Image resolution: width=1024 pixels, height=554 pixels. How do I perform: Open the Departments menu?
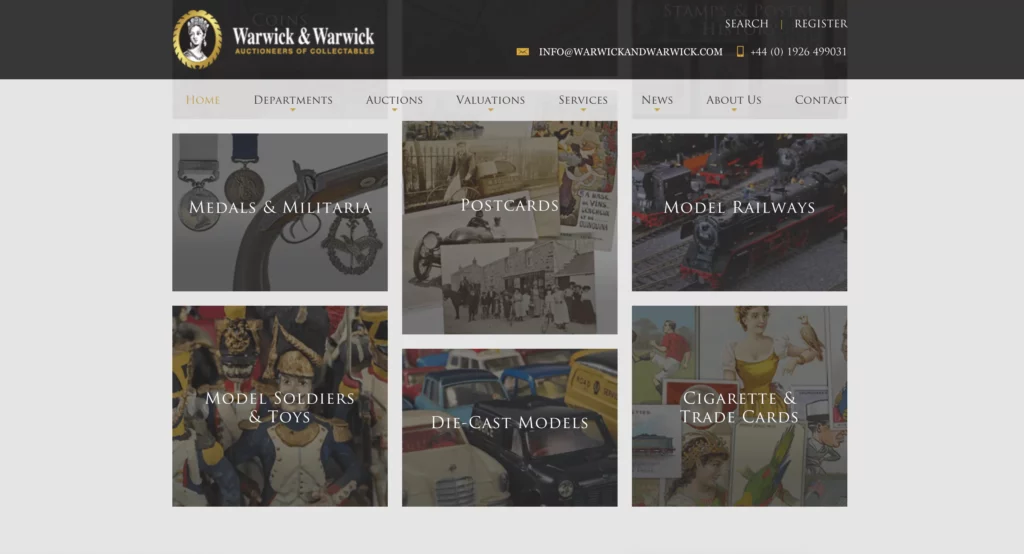[x=293, y=100]
